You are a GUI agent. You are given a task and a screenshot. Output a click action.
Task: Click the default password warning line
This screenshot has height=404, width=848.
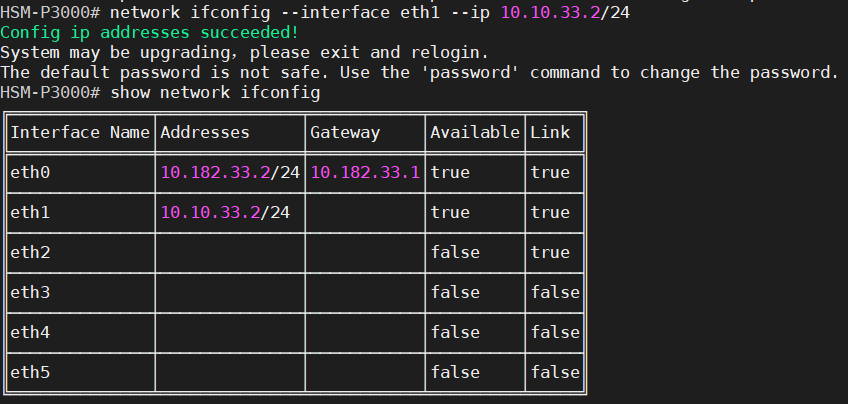coord(418,72)
